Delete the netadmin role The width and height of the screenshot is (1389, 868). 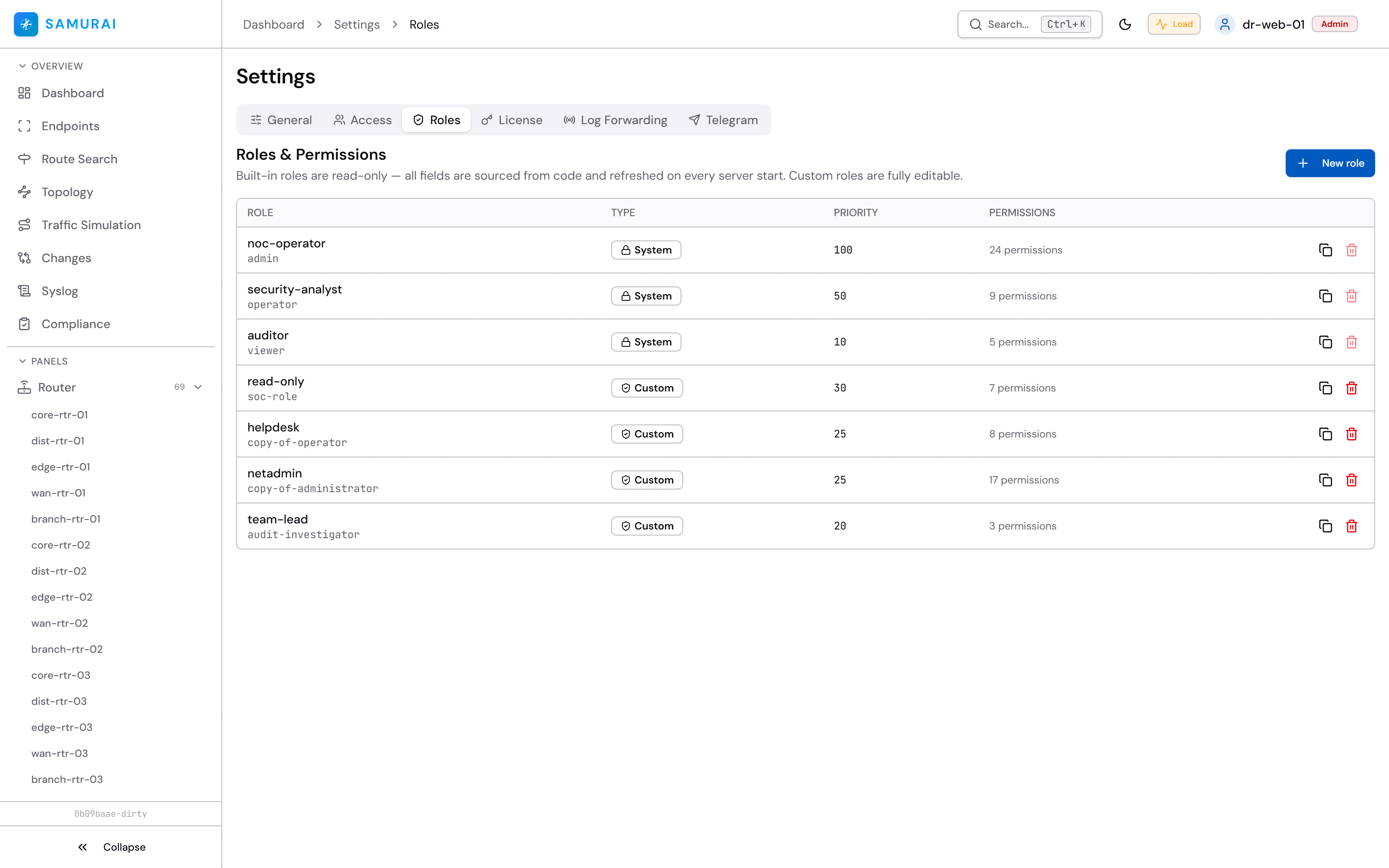click(x=1352, y=479)
